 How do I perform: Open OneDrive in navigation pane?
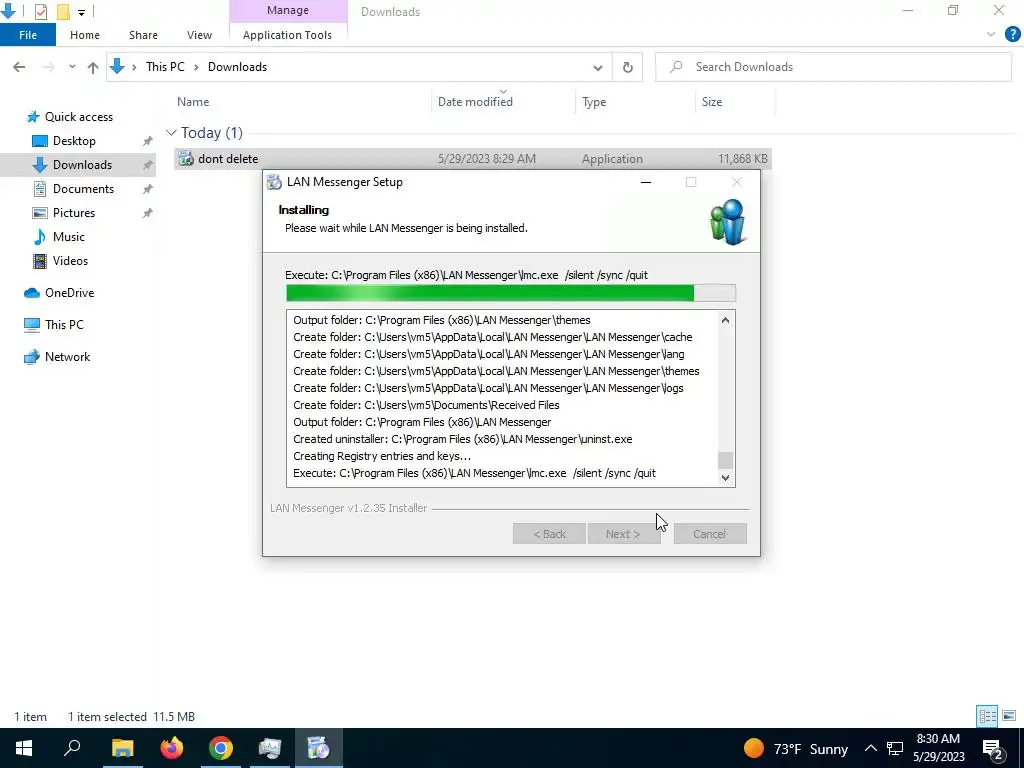pyautogui.click(x=69, y=293)
